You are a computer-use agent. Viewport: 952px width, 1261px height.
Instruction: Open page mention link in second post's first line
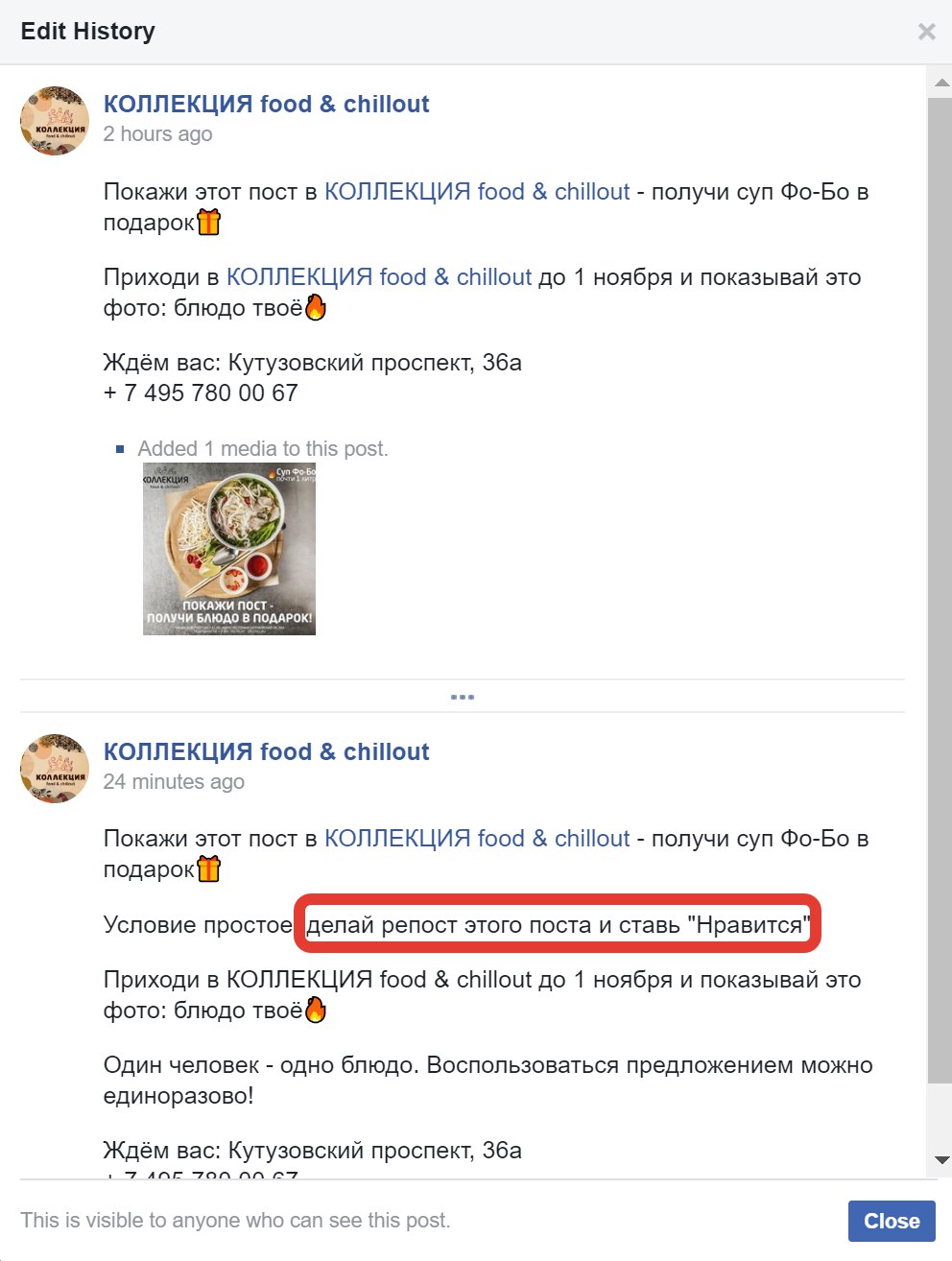click(477, 839)
